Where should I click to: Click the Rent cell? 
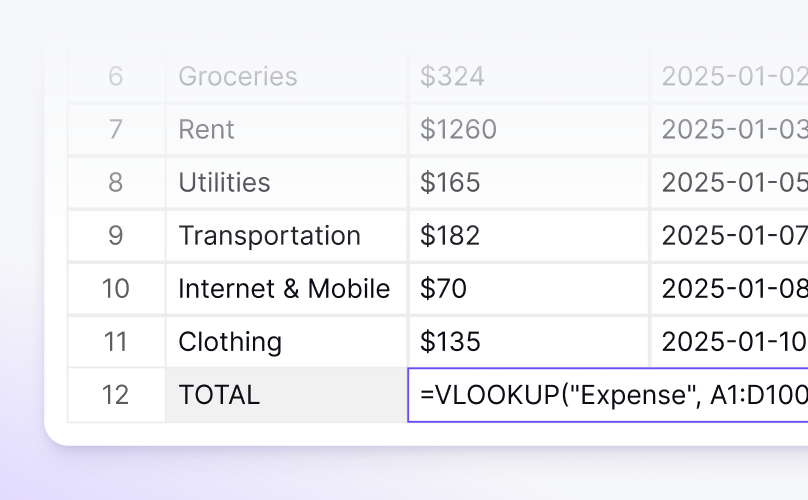click(x=286, y=130)
